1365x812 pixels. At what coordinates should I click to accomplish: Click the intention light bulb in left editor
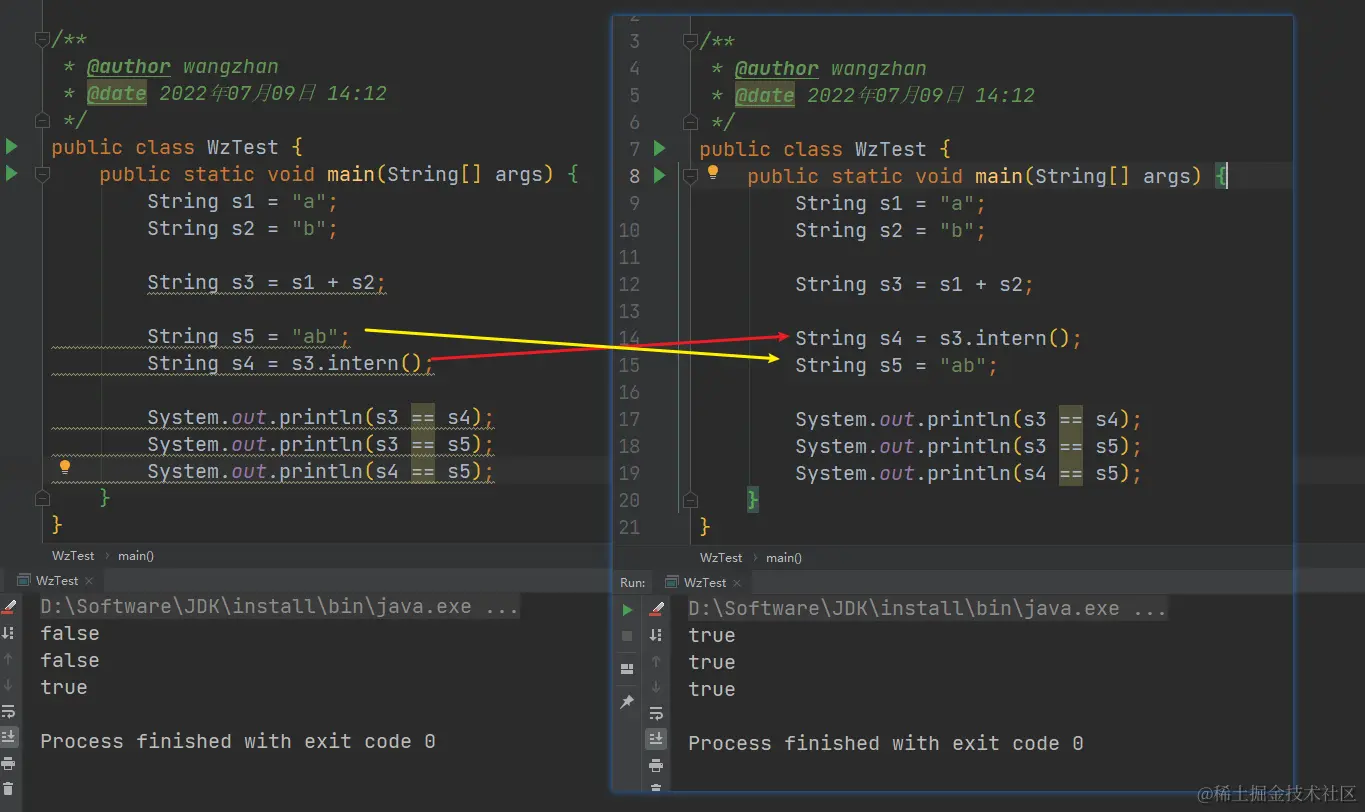pos(65,467)
